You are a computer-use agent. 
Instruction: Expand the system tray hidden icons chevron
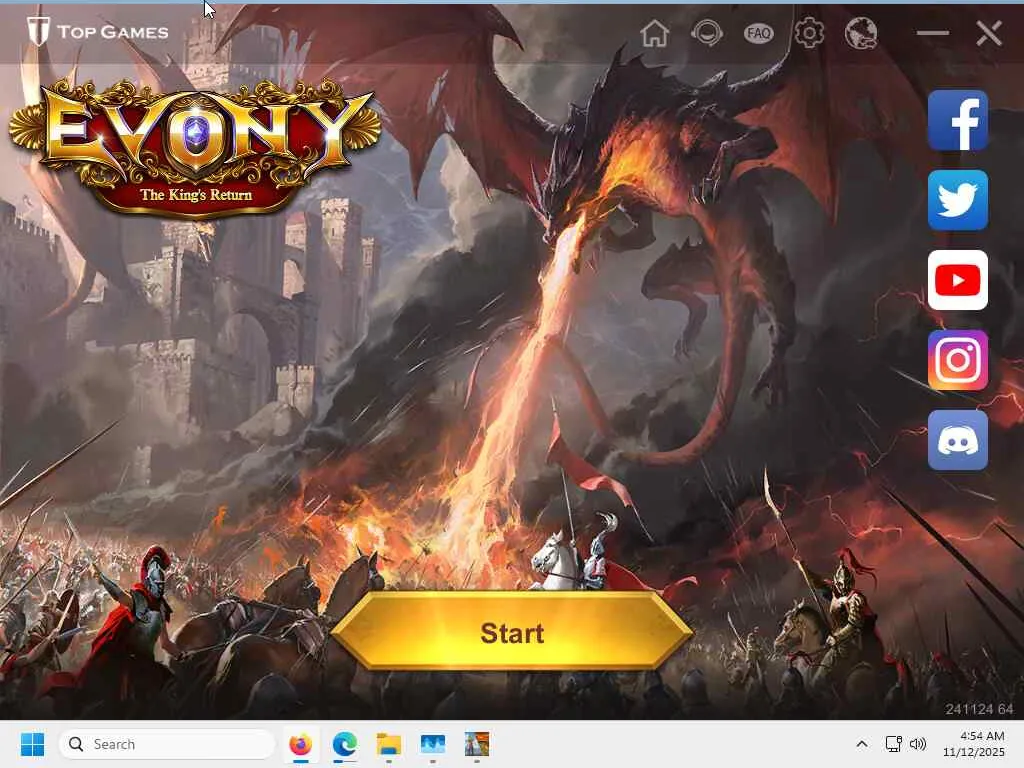(x=861, y=744)
